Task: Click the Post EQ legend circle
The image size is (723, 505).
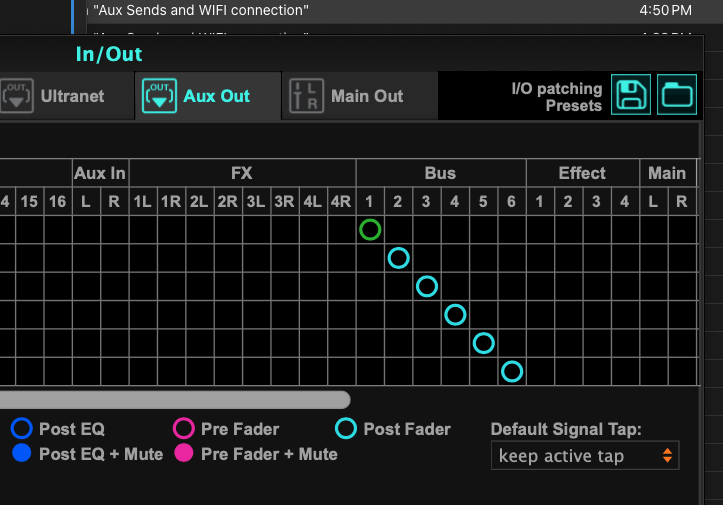Action: (x=22, y=428)
